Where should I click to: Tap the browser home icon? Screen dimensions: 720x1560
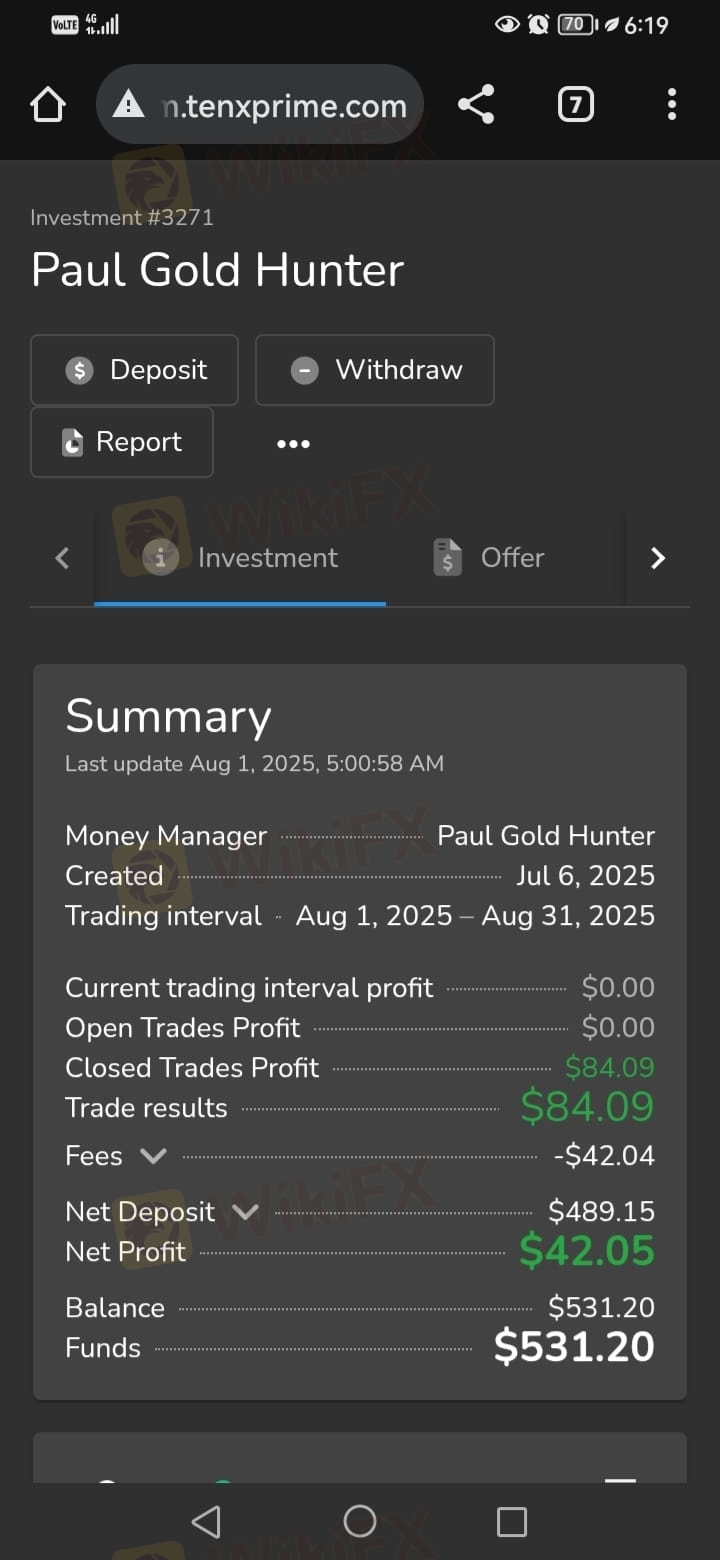coord(48,105)
